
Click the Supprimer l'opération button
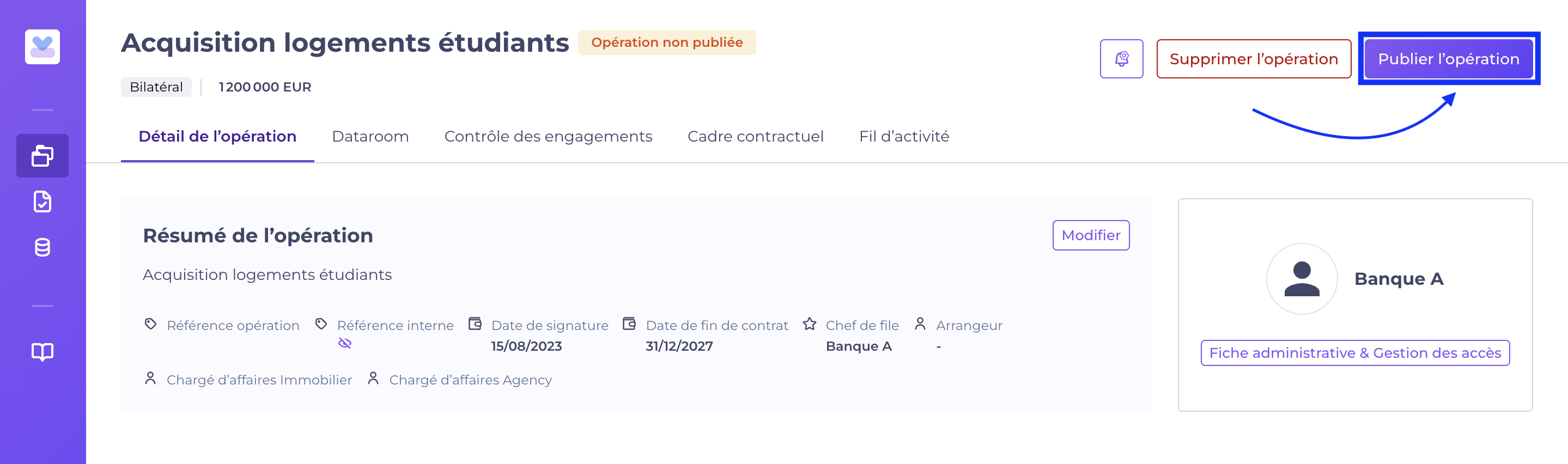point(1253,59)
